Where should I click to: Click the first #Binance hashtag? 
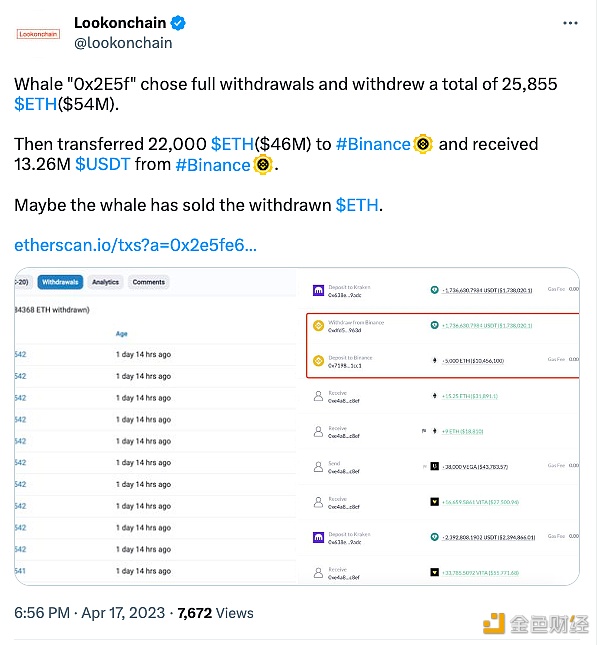[373, 144]
